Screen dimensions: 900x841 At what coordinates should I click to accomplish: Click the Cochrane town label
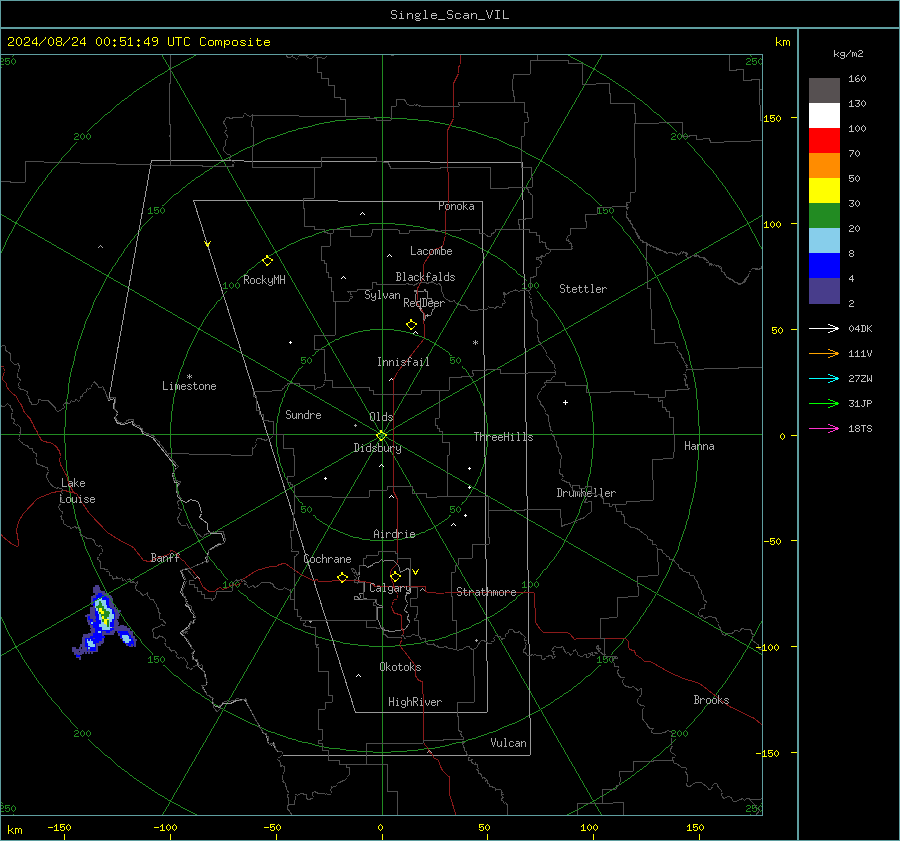(x=327, y=559)
